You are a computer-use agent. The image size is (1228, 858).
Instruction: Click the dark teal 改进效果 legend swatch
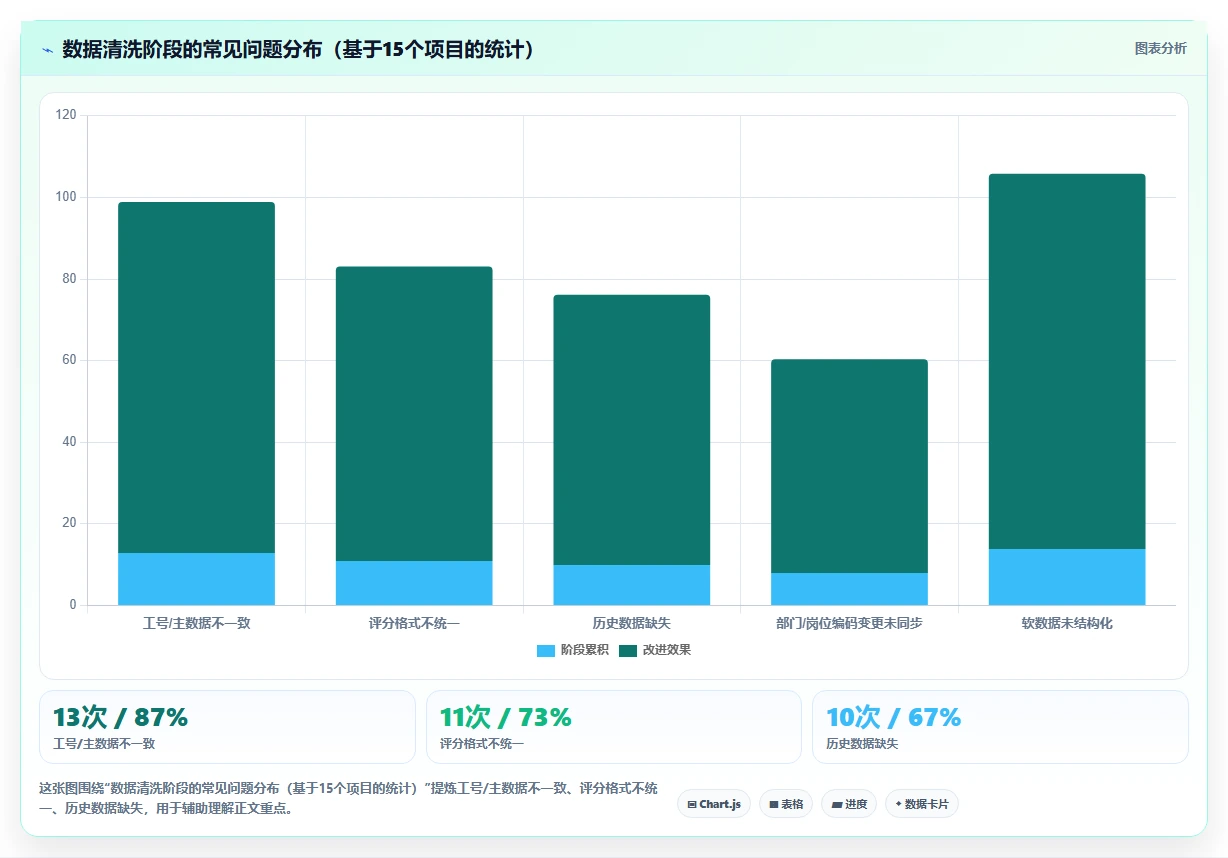(628, 650)
